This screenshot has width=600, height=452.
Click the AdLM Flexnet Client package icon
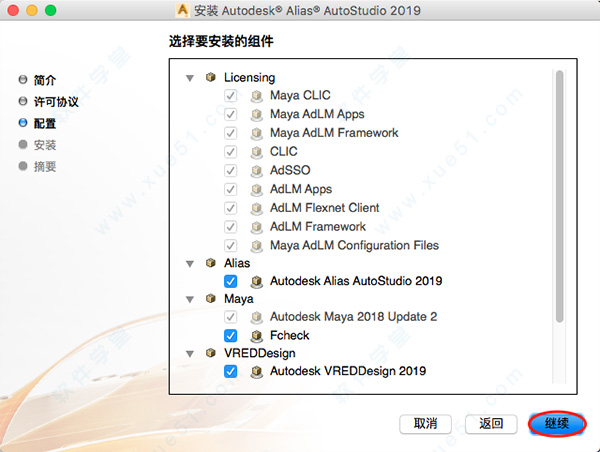pyautogui.click(x=256, y=208)
